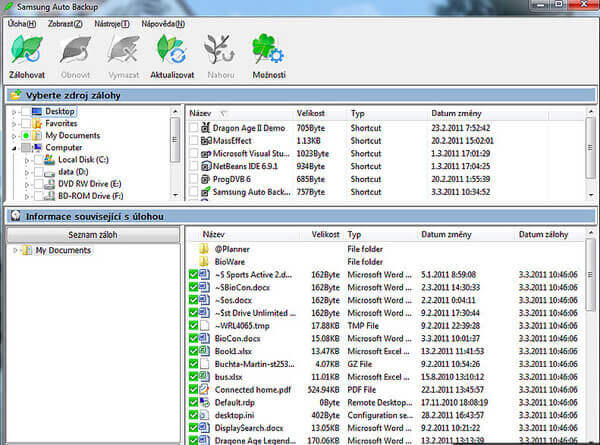The height and width of the screenshot is (445, 600).
Task: Click the MassEffect shortcut icon
Action: [x=206, y=141]
